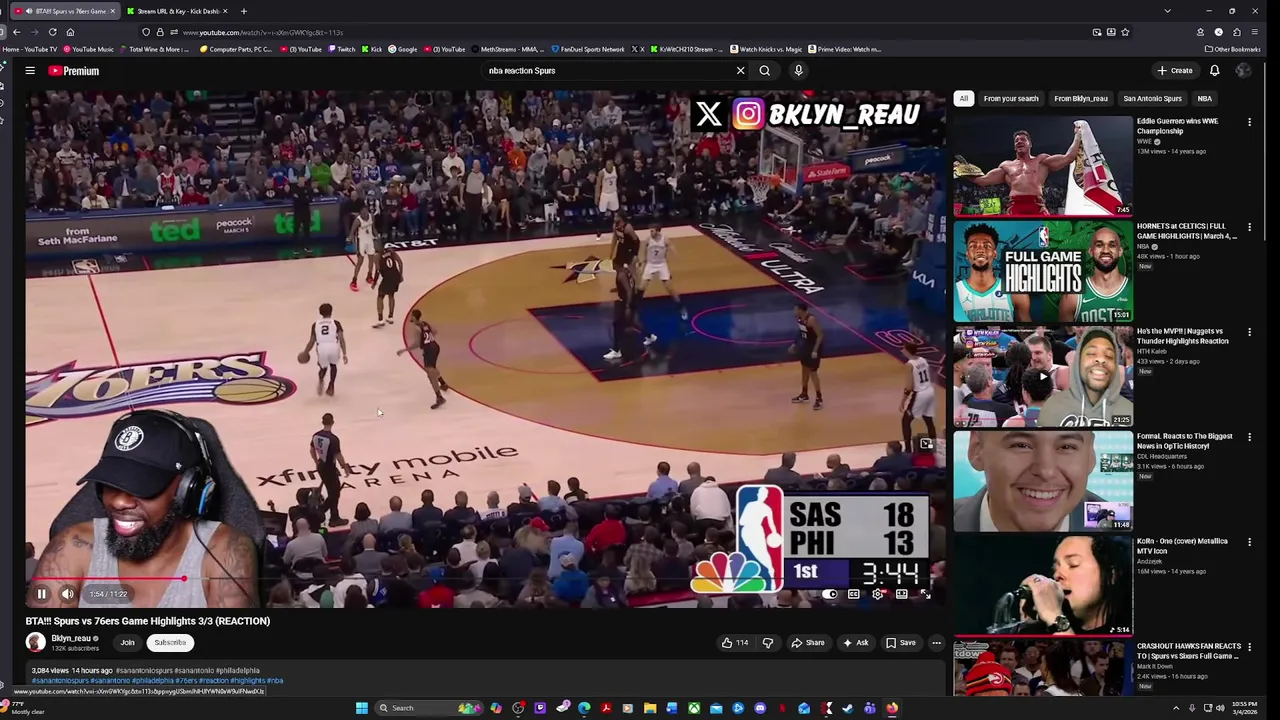Open the Hornets at Celtics highlights thumbnail
Screen dimensions: 1280x720
pos(1043,271)
